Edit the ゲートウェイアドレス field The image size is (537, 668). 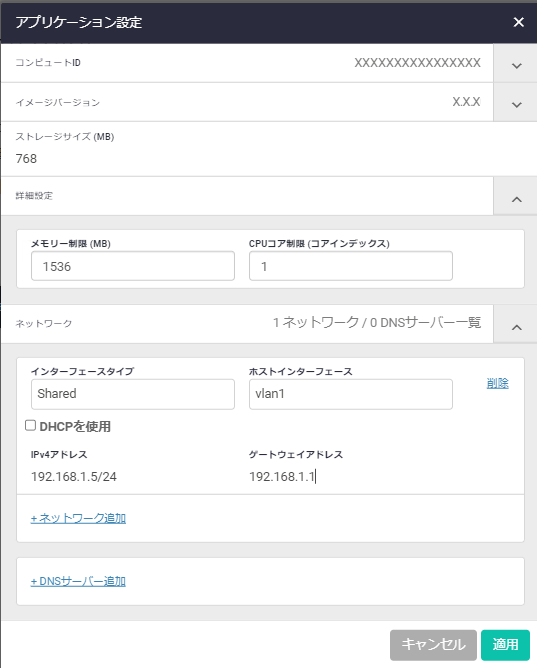click(x=350, y=476)
